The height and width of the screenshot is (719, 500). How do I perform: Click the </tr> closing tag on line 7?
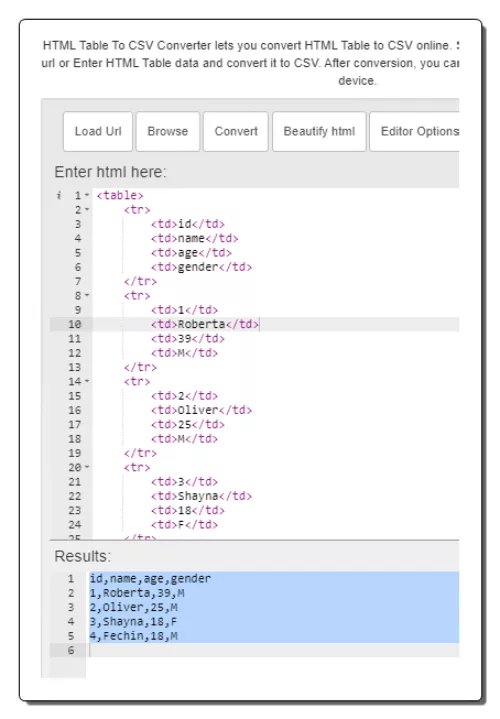[140, 281]
